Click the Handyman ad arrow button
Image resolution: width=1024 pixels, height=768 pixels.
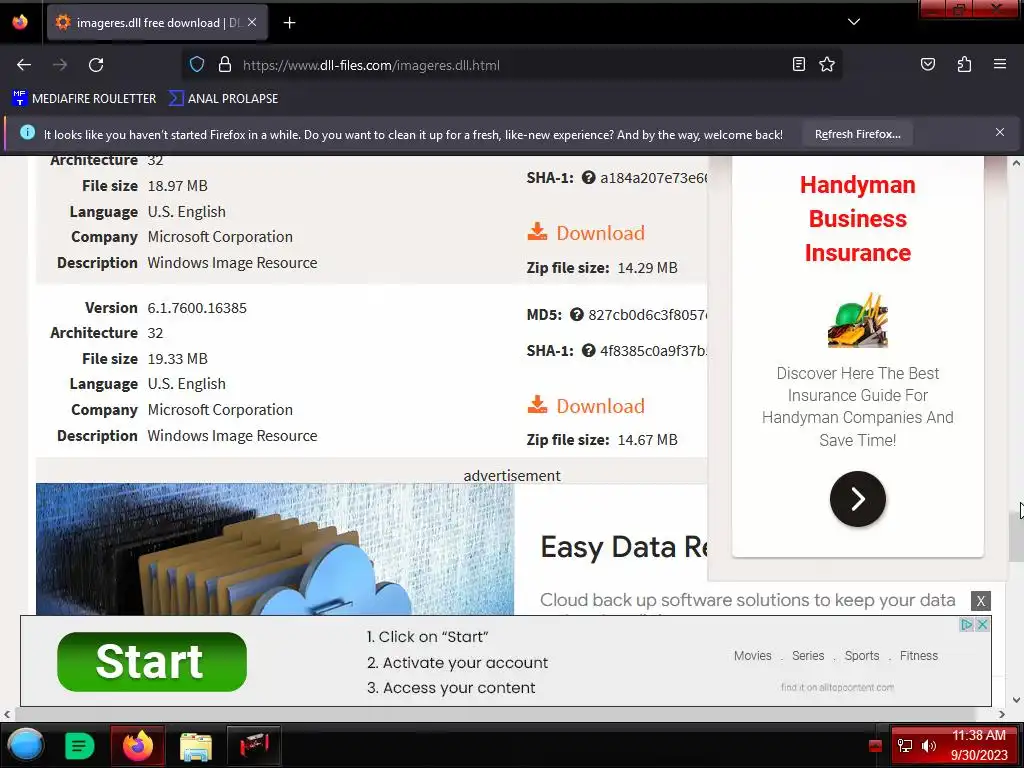click(857, 499)
